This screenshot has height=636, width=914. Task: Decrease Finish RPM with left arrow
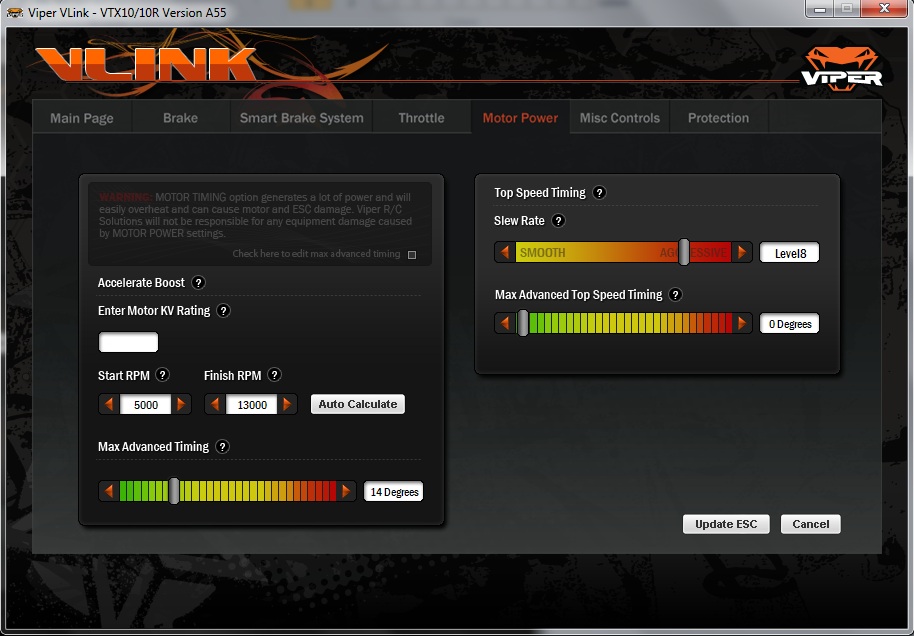click(x=215, y=404)
